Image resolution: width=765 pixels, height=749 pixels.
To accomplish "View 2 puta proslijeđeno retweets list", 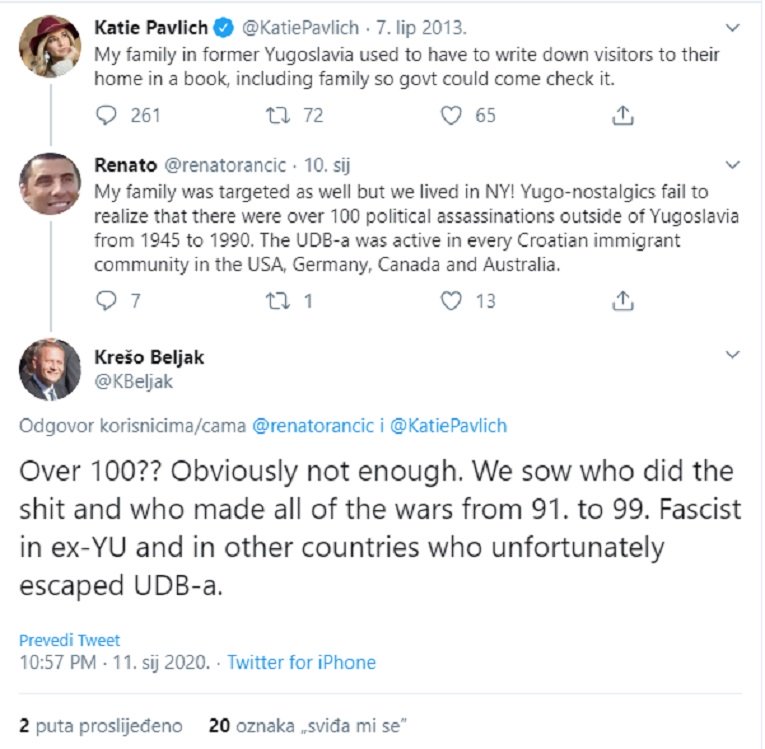I will click(101, 726).
